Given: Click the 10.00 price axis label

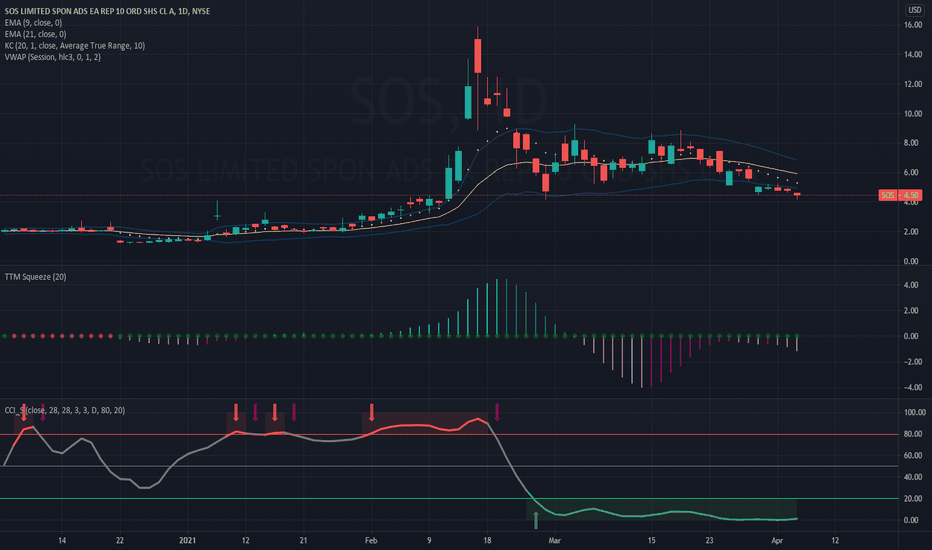Looking at the screenshot, I should [x=913, y=114].
